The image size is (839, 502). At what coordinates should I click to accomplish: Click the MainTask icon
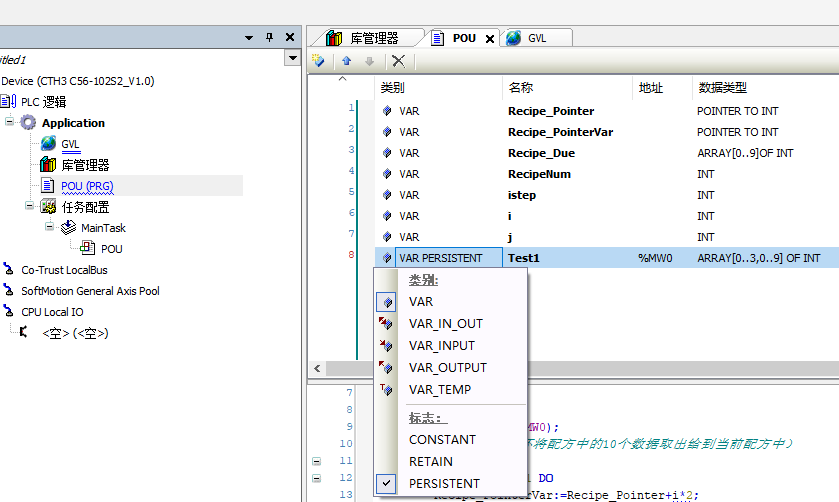click(68, 227)
